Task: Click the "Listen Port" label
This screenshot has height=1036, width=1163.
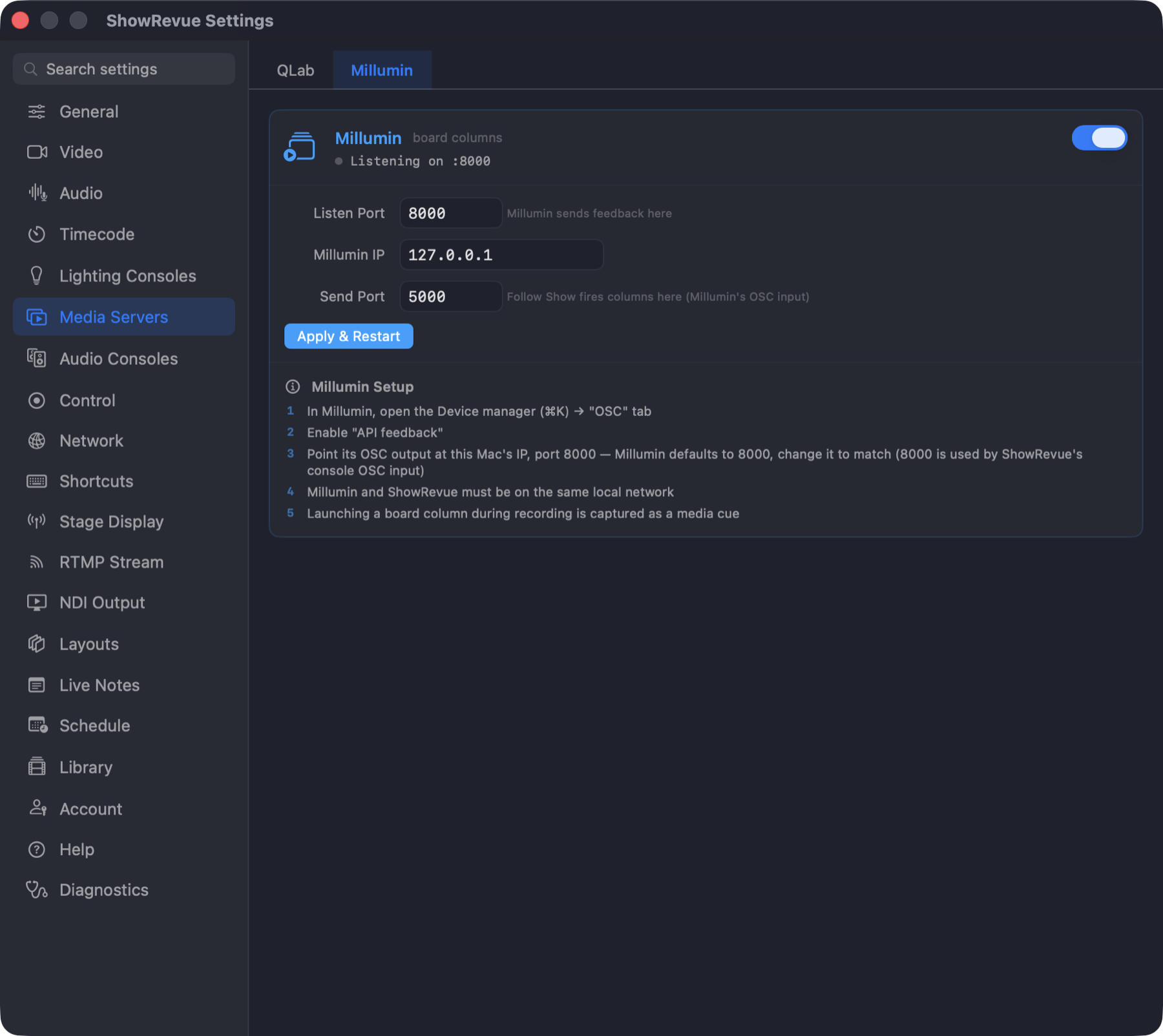Action: point(349,213)
